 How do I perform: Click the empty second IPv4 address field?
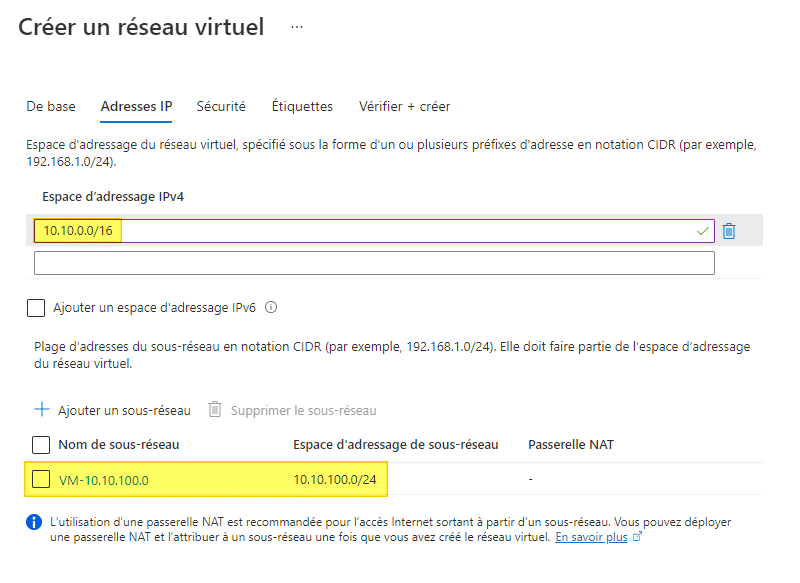pos(374,263)
